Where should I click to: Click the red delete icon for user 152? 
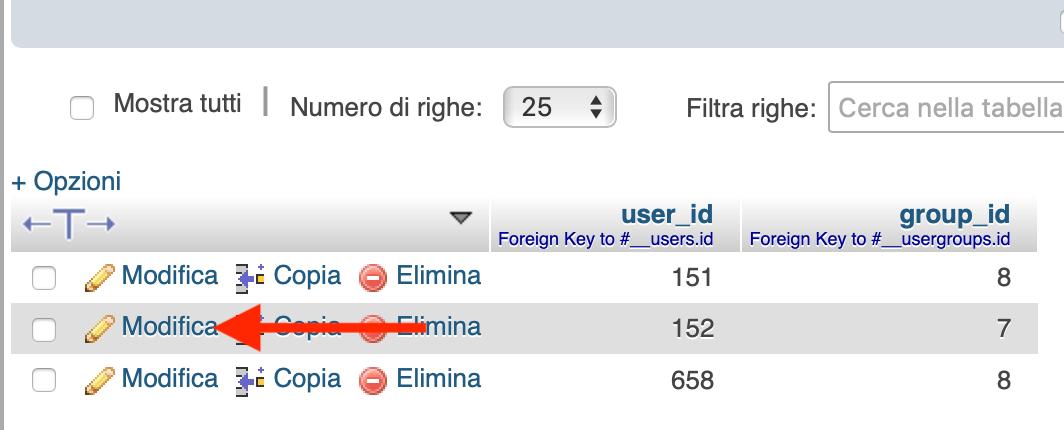[x=373, y=329]
